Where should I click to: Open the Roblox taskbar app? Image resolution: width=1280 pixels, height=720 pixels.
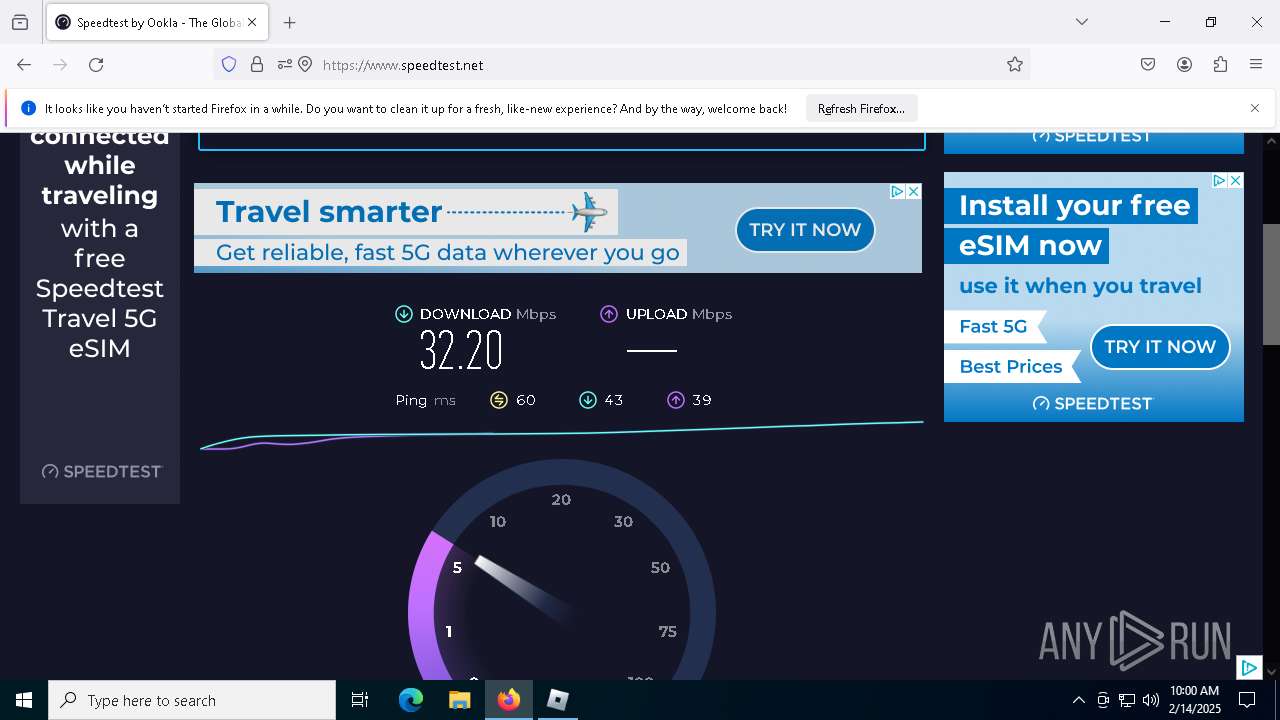click(x=558, y=700)
